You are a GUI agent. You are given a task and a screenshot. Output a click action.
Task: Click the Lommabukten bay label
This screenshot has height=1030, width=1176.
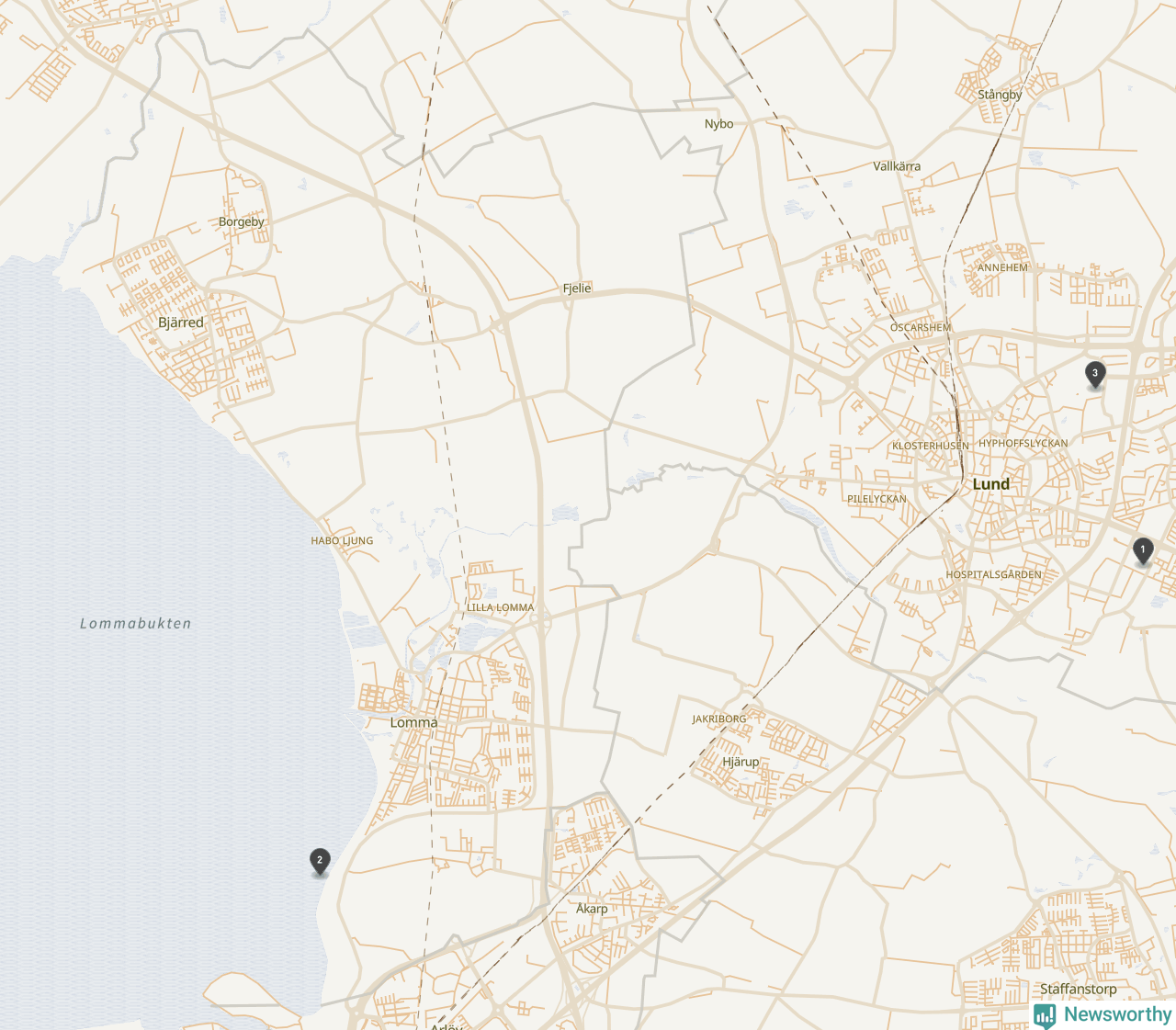(136, 623)
